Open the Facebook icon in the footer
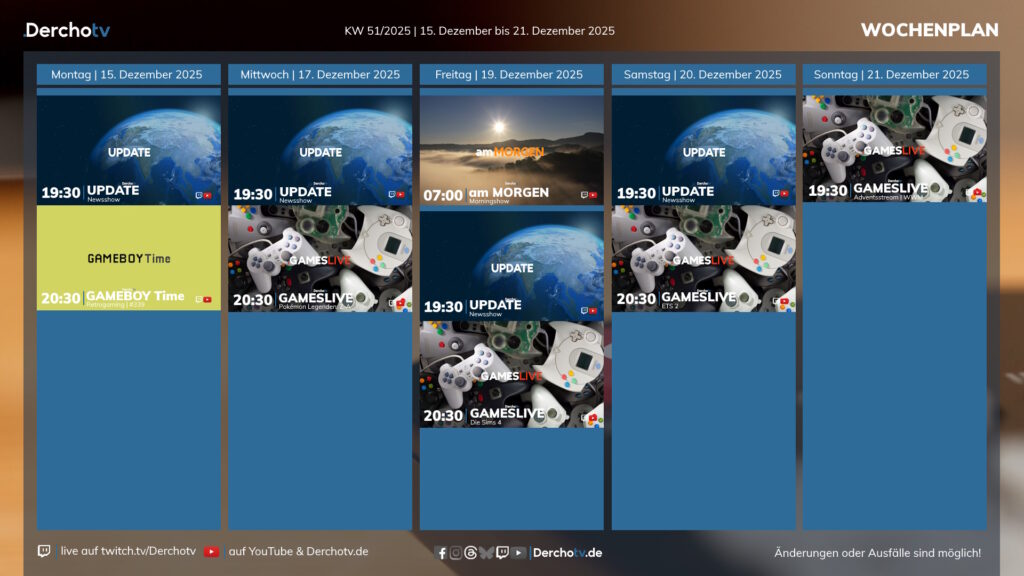 click(442, 553)
